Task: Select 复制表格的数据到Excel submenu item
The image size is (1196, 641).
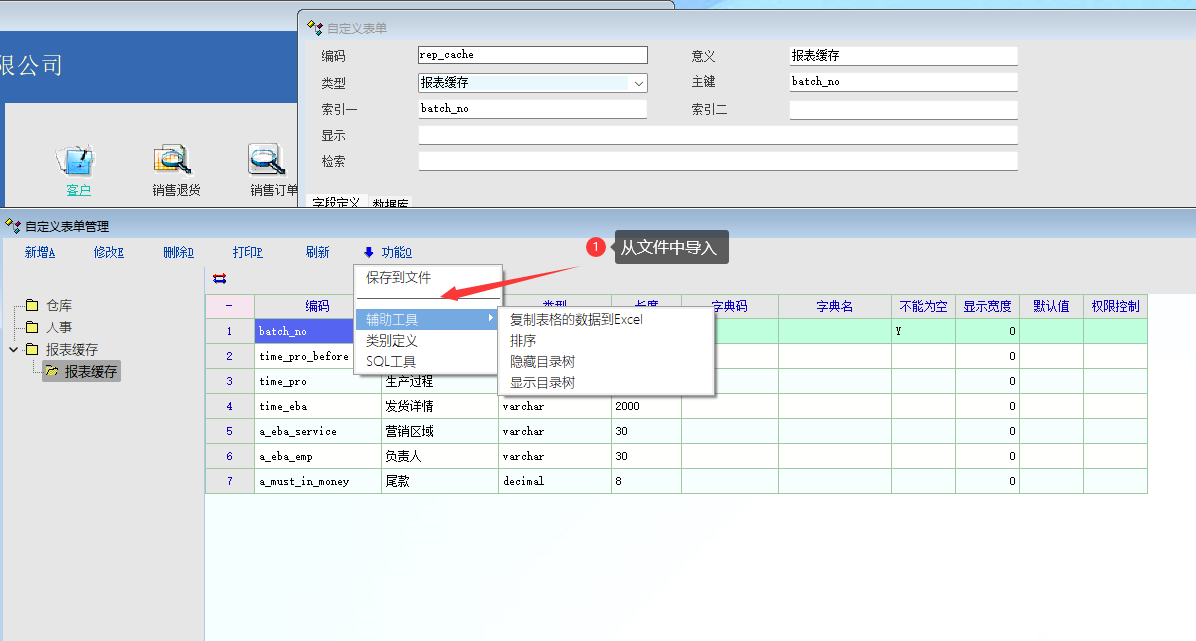Action: [x=576, y=320]
